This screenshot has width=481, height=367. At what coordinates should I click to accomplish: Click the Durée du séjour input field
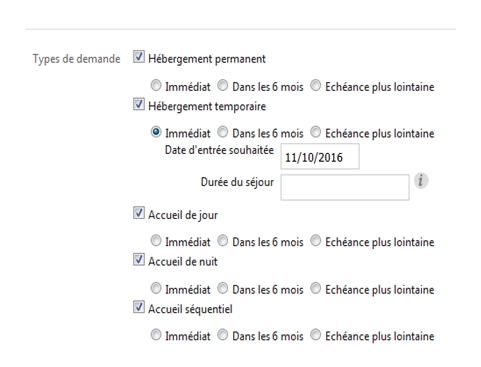coord(345,187)
